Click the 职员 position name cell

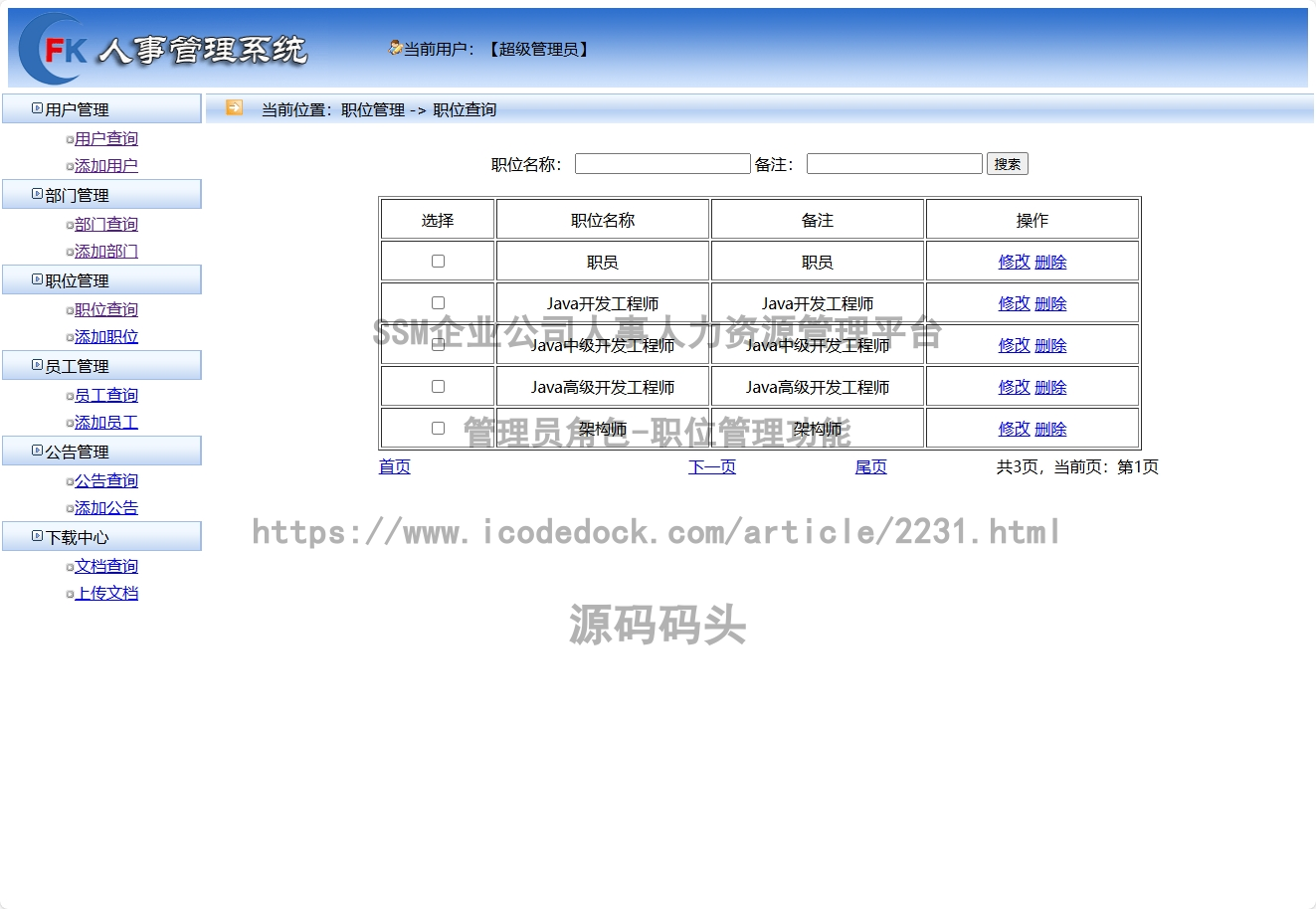click(603, 262)
